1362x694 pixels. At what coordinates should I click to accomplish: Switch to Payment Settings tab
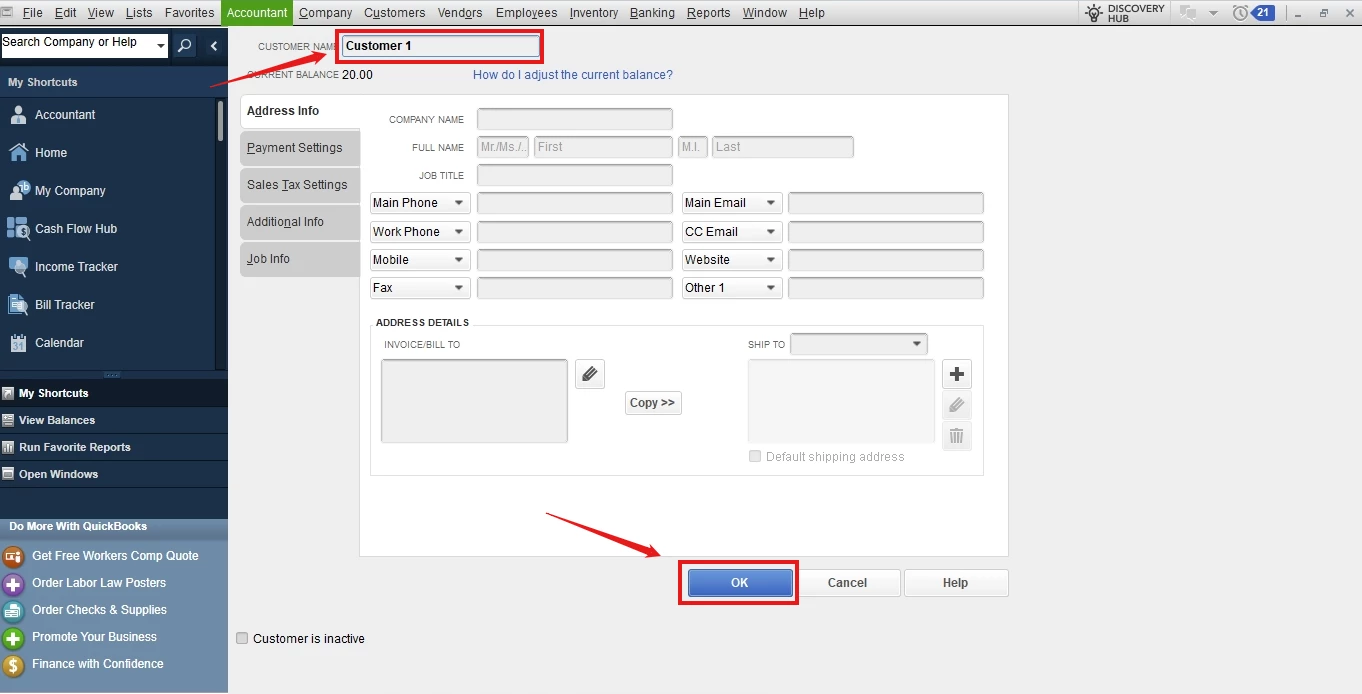(300, 148)
